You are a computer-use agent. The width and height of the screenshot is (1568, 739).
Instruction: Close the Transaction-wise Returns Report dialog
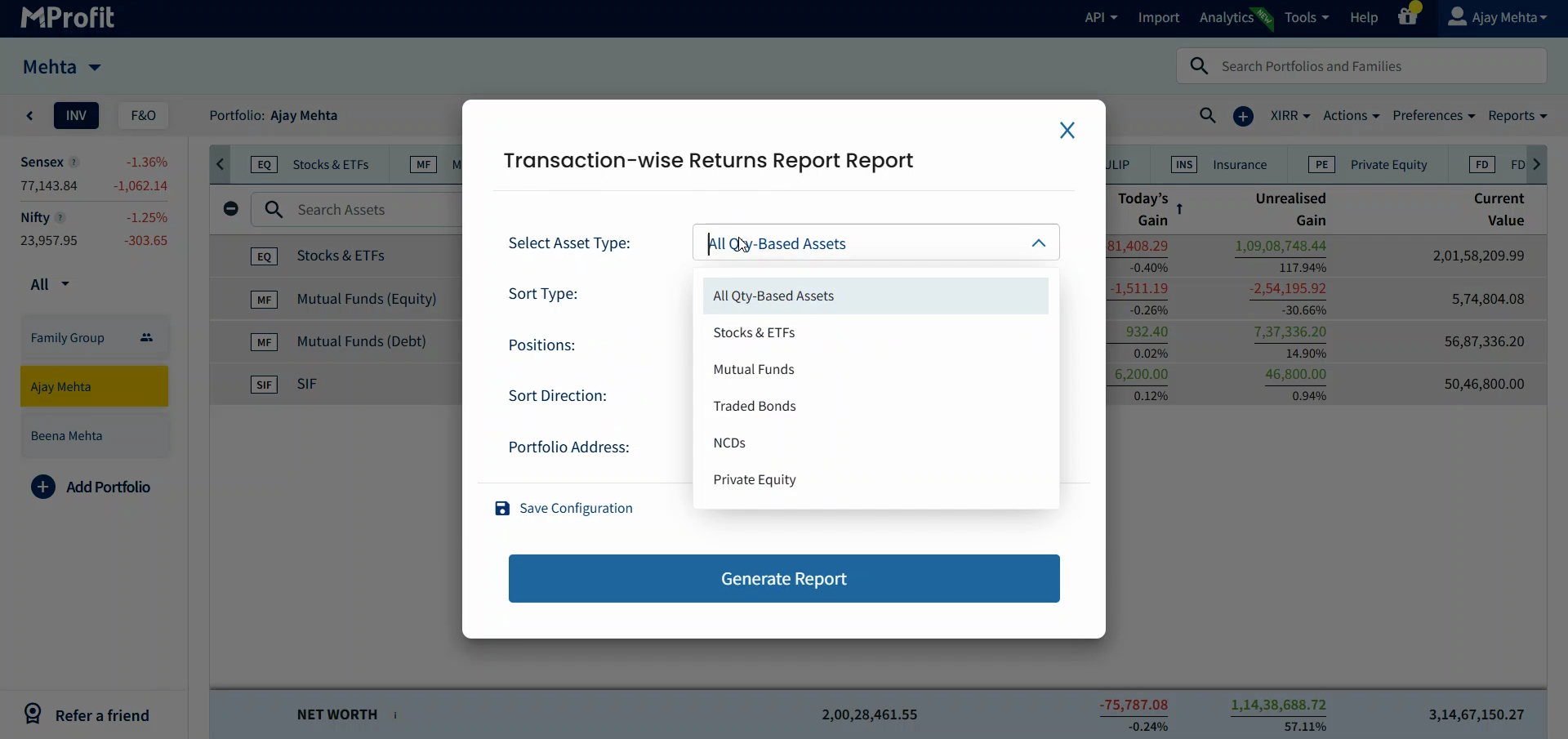[x=1067, y=131]
